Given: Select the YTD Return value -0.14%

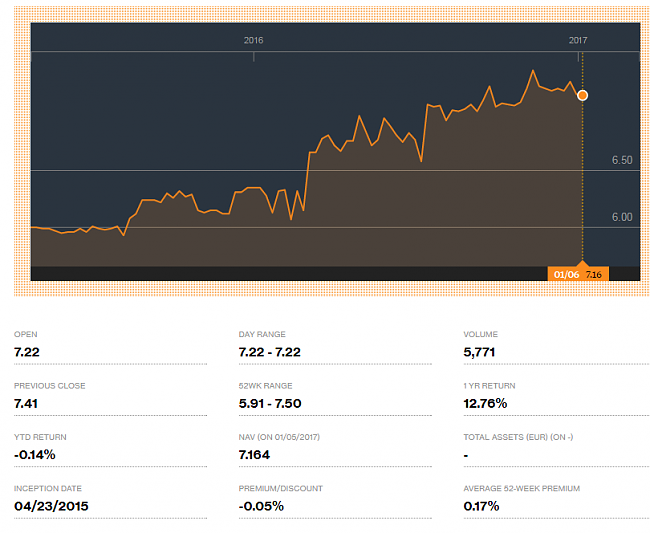Looking at the screenshot, I should pos(34,455).
